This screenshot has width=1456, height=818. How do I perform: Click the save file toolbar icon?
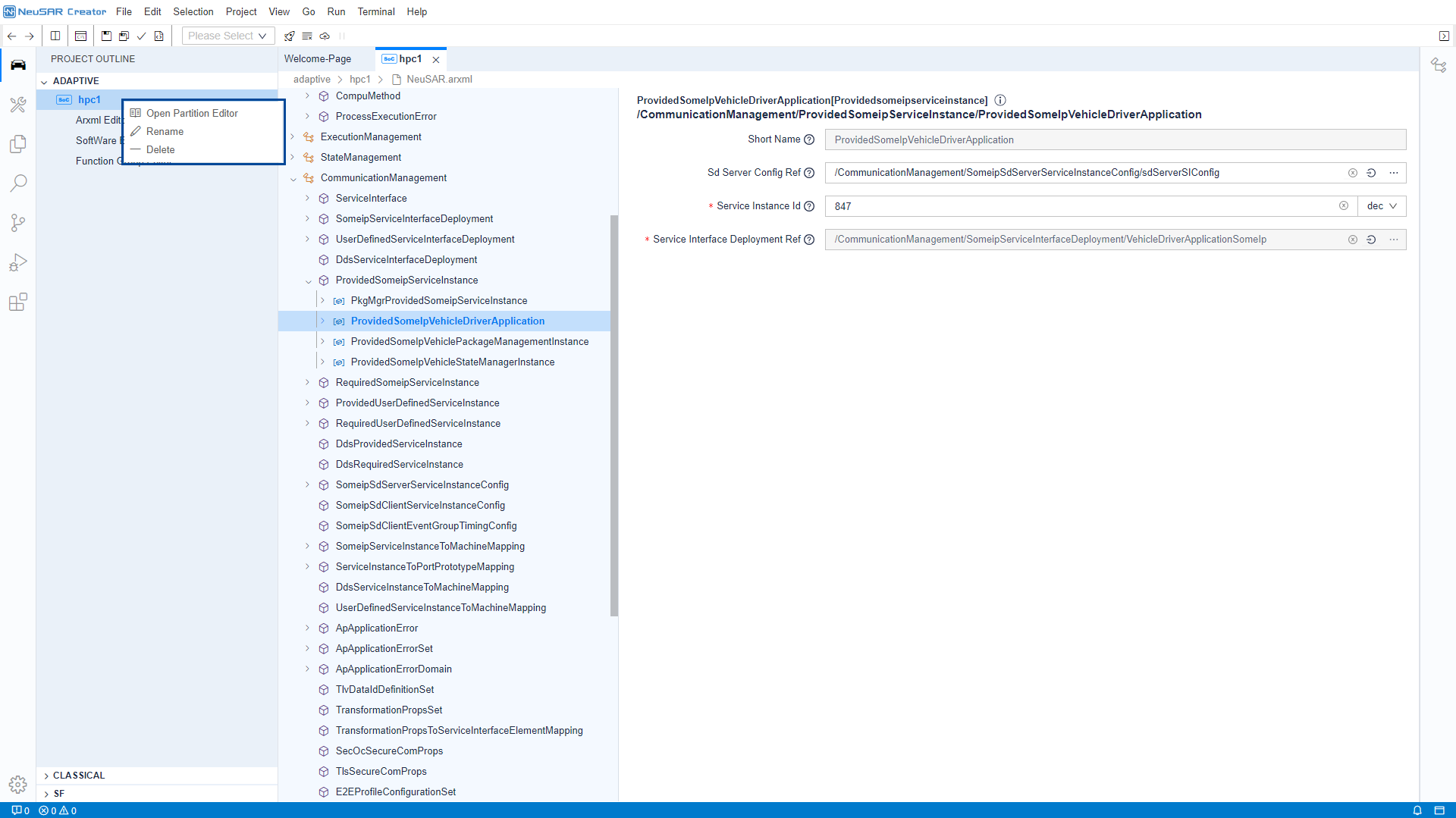(x=106, y=36)
